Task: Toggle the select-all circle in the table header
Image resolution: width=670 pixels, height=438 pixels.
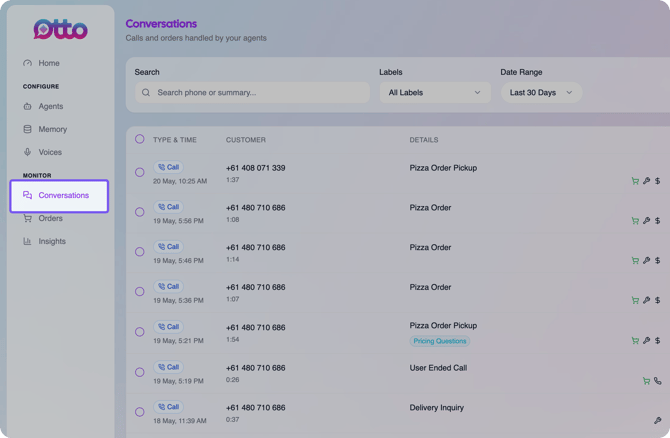Action: tap(140, 139)
